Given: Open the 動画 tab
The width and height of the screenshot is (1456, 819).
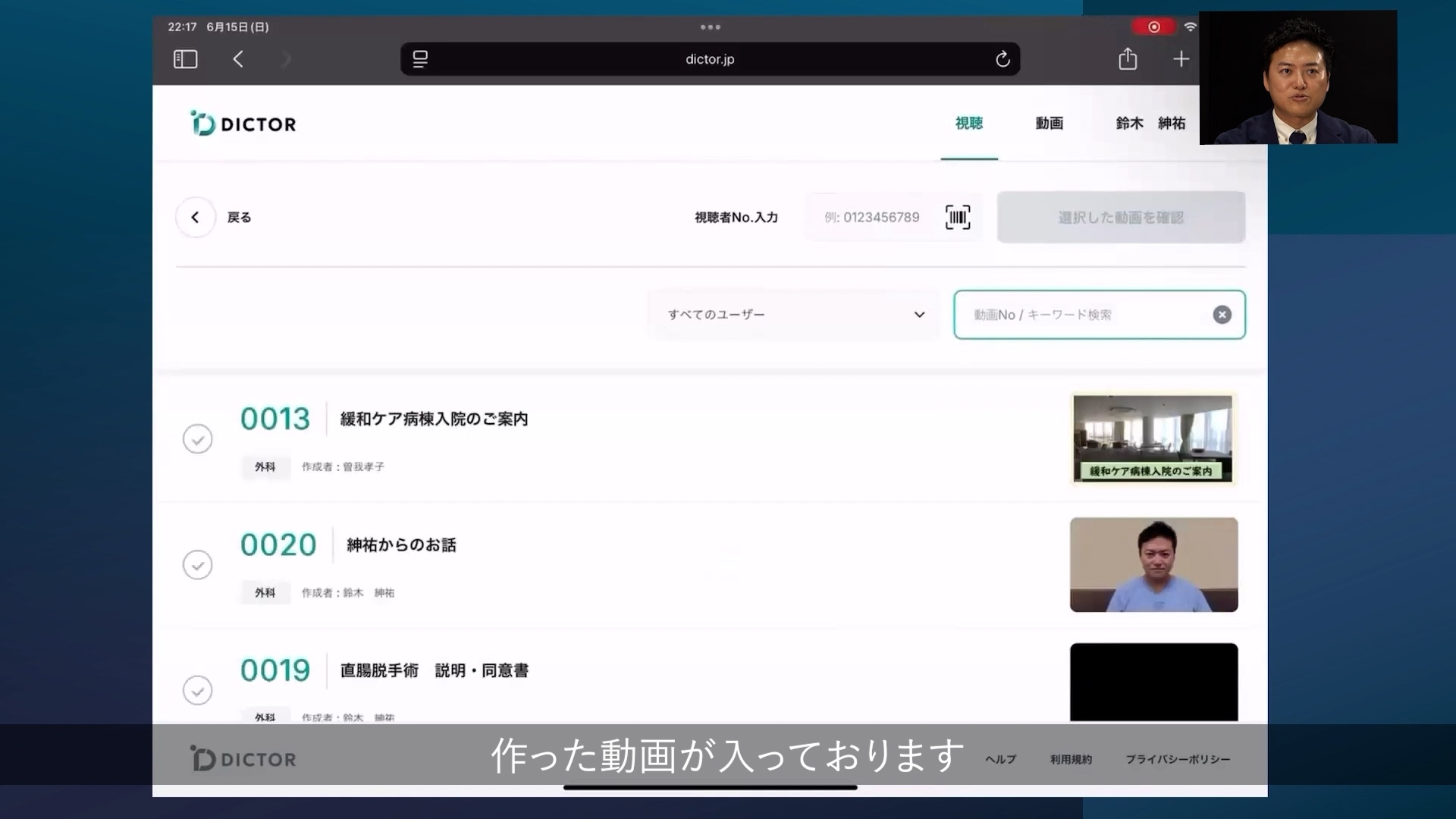Looking at the screenshot, I should click(x=1049, y=124).
